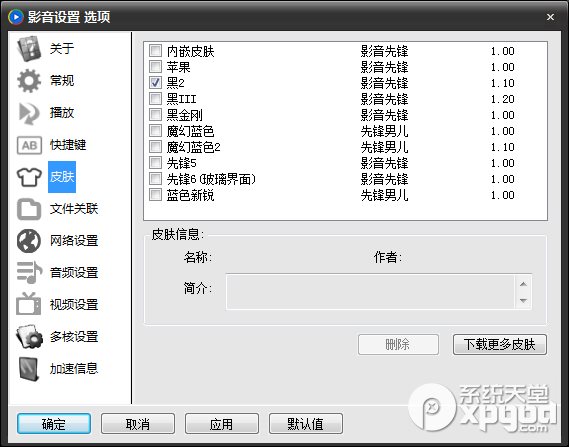Switch to the 加速信息 section
The width and height of the screenshot is (569, 447).
tap(74, 369)
